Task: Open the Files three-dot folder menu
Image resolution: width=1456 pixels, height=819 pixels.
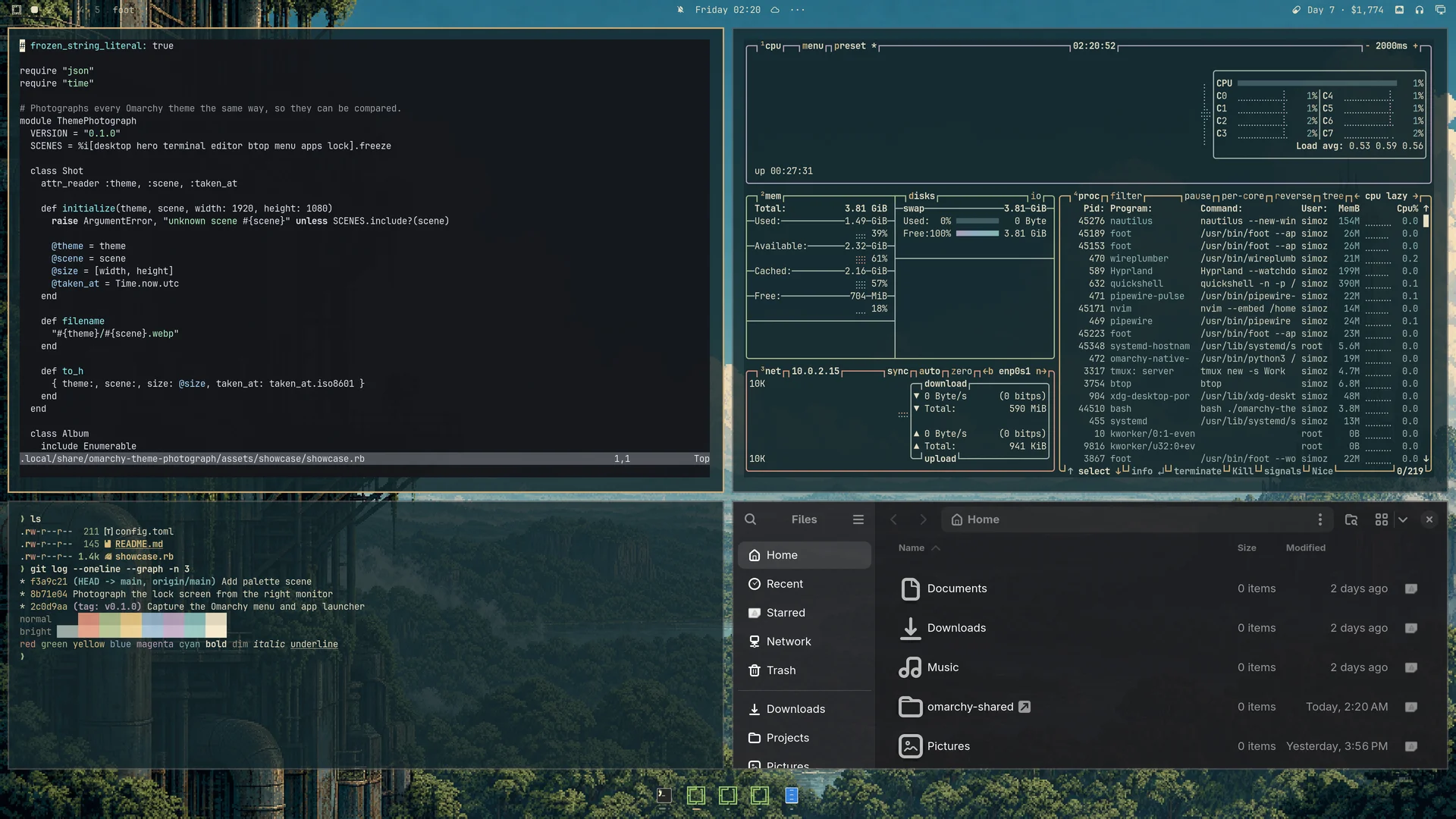Action: point(1320,519)
